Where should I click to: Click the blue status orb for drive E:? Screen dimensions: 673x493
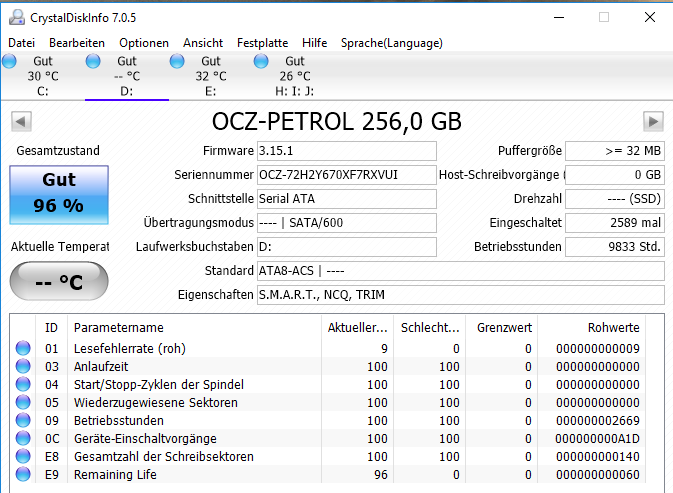[x=177, y=61]
